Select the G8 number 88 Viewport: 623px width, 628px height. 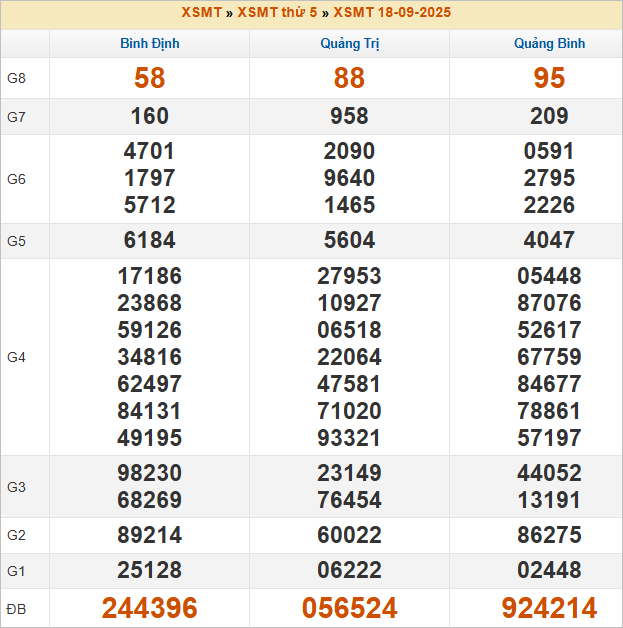point(349,78)
